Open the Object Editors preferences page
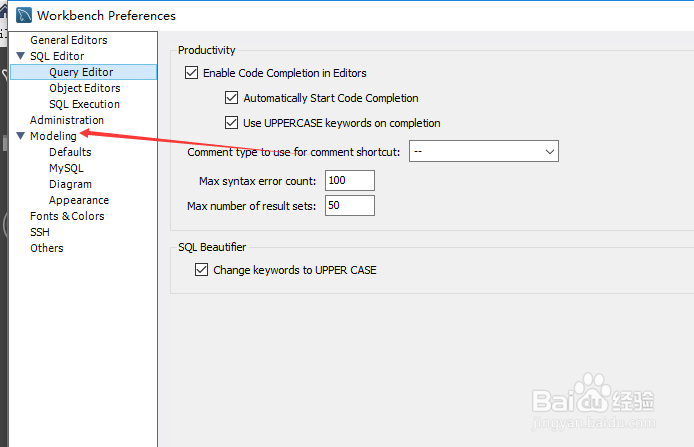This screenshot has width=694, height=447. pyautogui.click(x=85, y=88)
